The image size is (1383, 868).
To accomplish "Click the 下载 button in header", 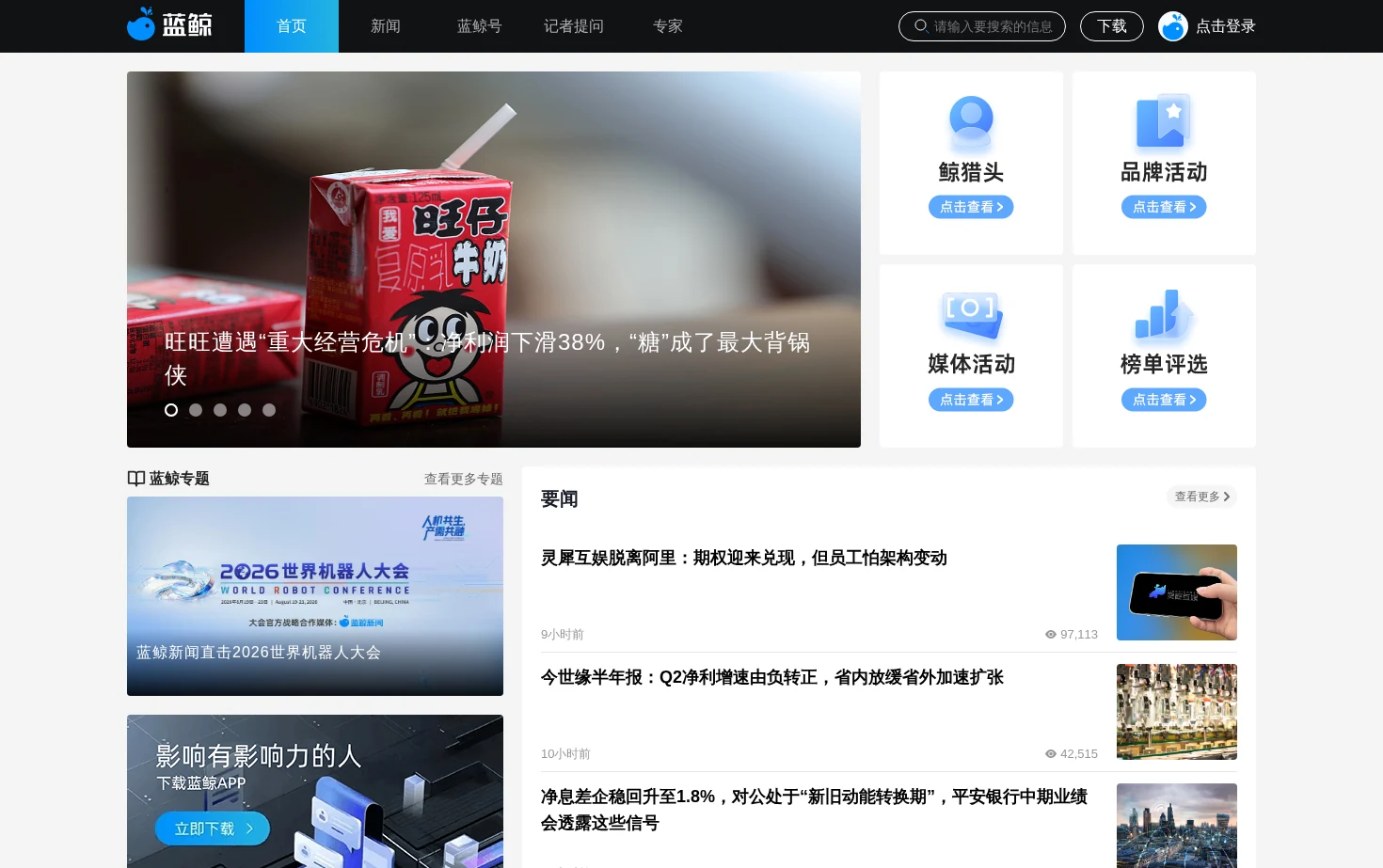I will 1112,26.
